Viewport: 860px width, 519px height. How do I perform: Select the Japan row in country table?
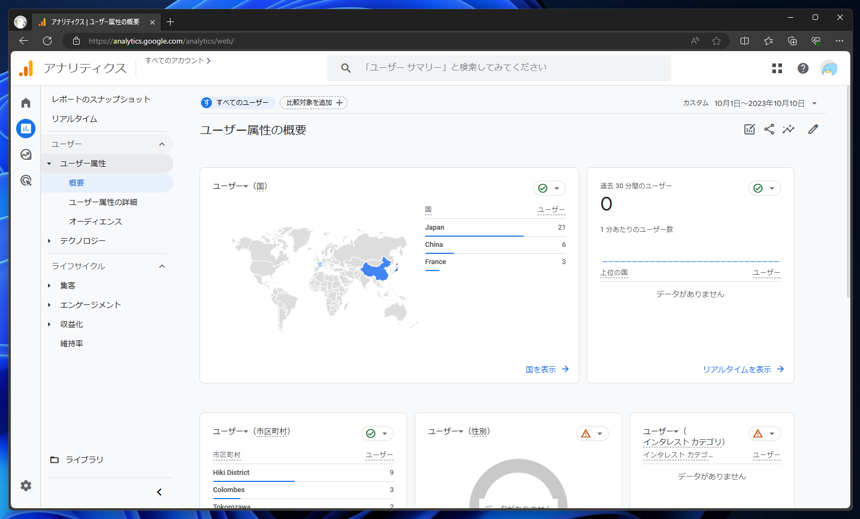click(495, 228)
